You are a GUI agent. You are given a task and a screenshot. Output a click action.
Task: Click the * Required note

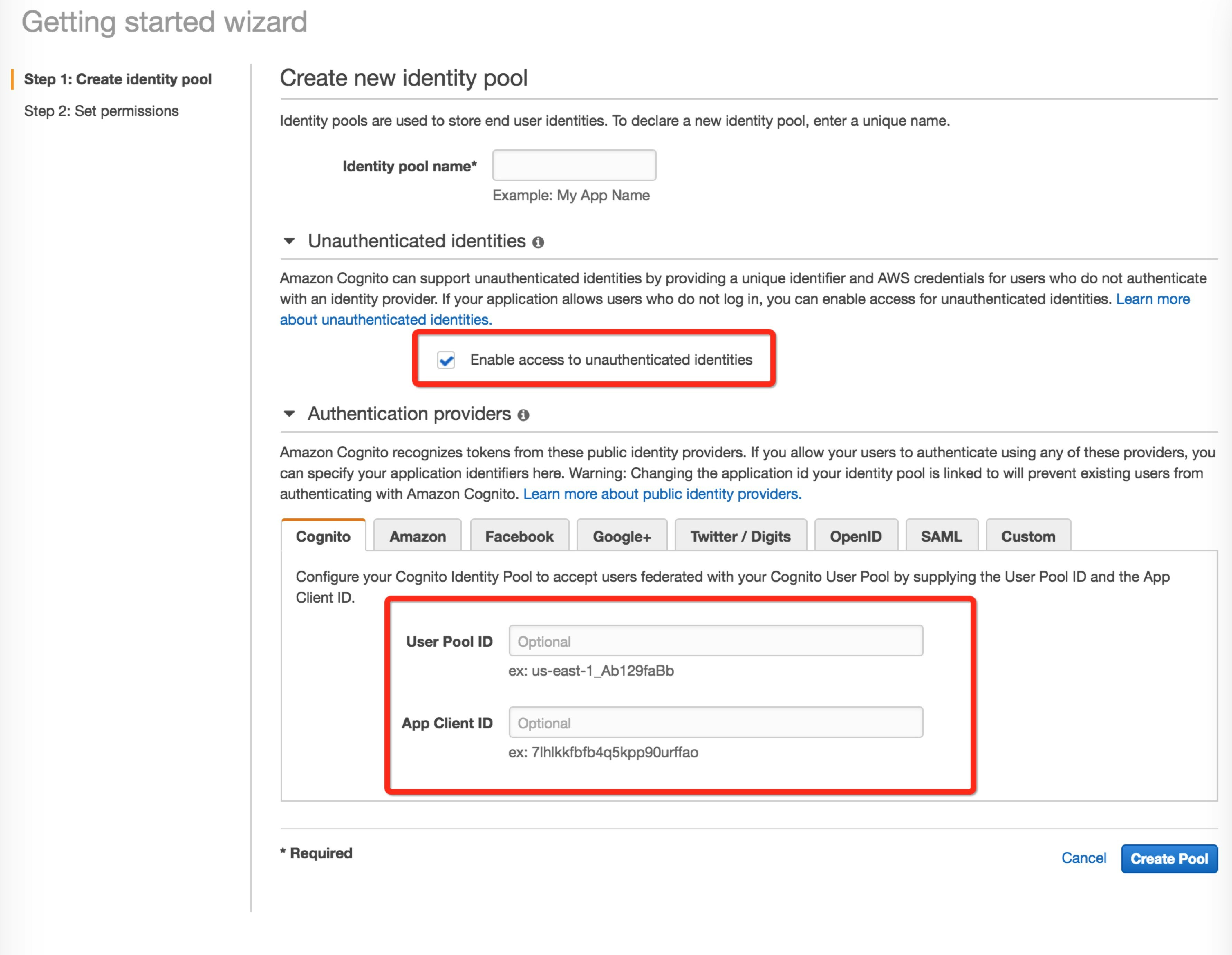(316, 853)
